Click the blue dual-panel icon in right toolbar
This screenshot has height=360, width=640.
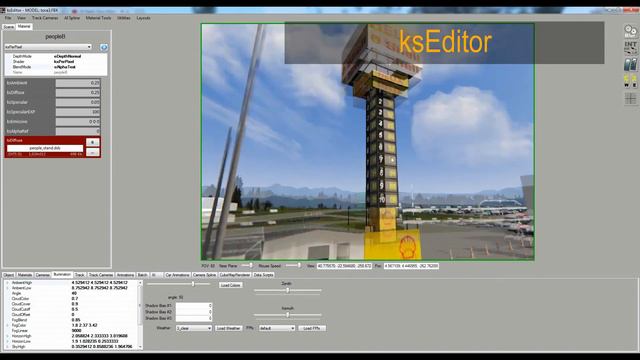tap(630, 64)
